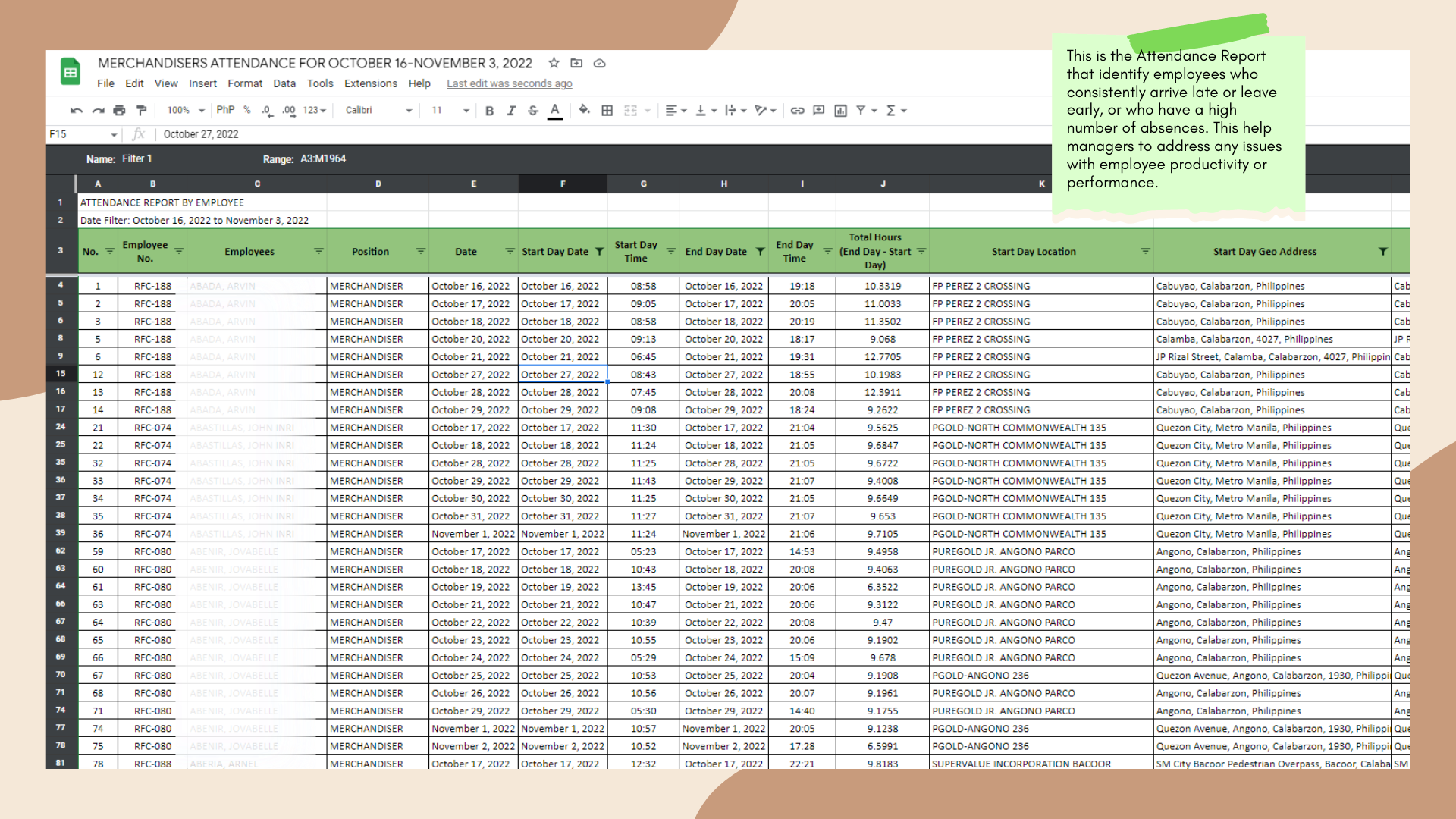The width and height of the screenshot is (1456, 819).
Task: Toggle italic formatting
Action: tap(511, 111)
